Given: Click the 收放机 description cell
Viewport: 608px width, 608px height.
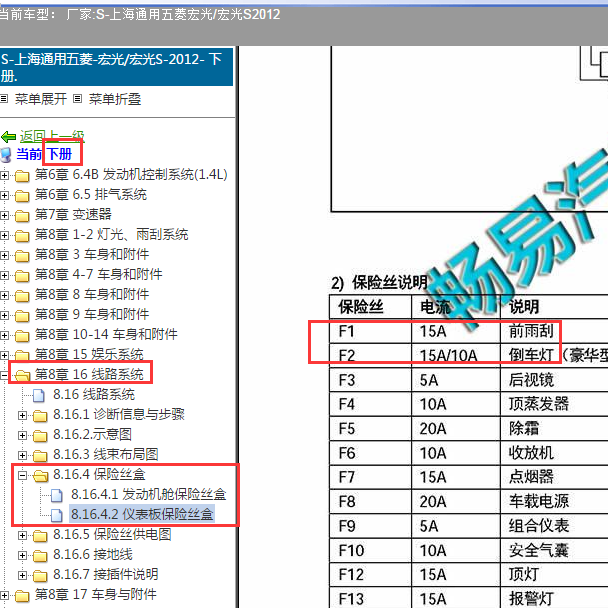Looking at the screenshot, I should click(x=554, y=453).
